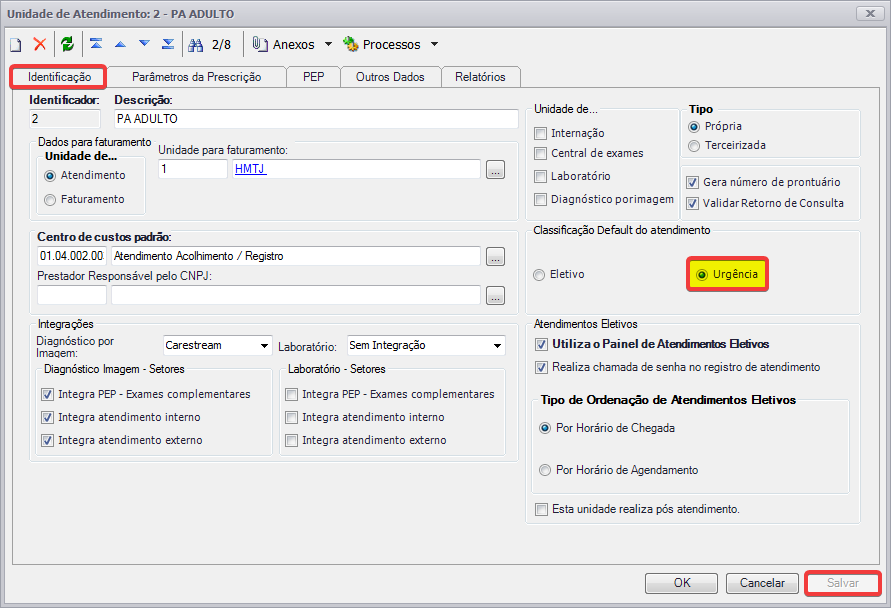Image resolution: width=891 pixels, height=608 pixels.
Task: Go to next record down arrow
Action: click(144, 44)
